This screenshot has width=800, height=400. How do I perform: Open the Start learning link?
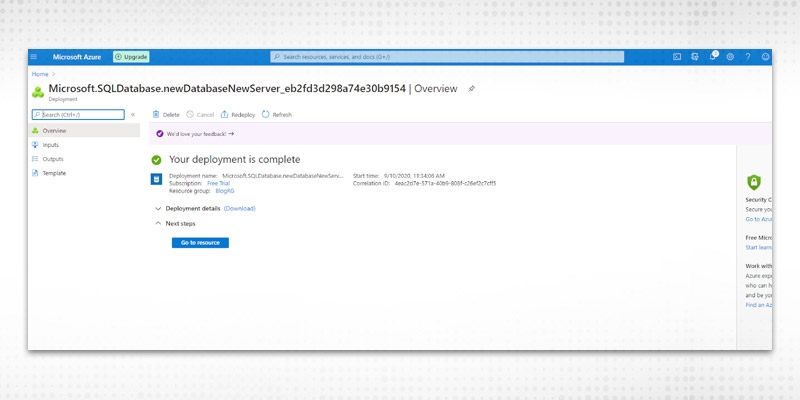coord(759,247)
